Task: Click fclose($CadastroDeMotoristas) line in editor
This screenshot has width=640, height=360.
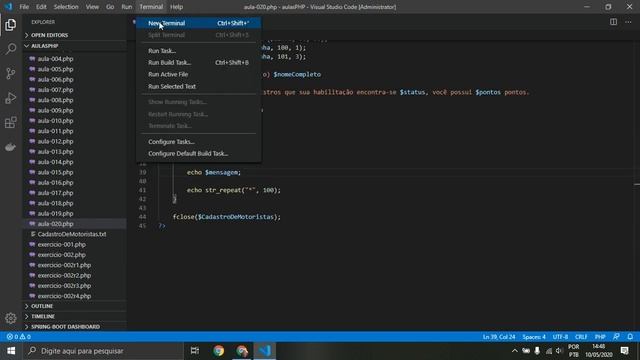Action: pyautogui.click(x=227, y=217)
